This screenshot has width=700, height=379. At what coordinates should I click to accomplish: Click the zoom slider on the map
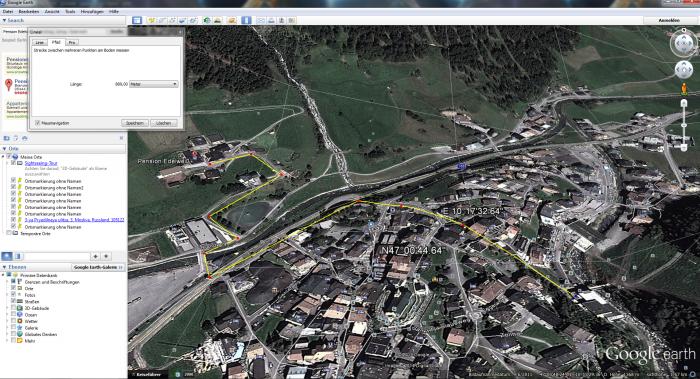(x=683, y=126)
